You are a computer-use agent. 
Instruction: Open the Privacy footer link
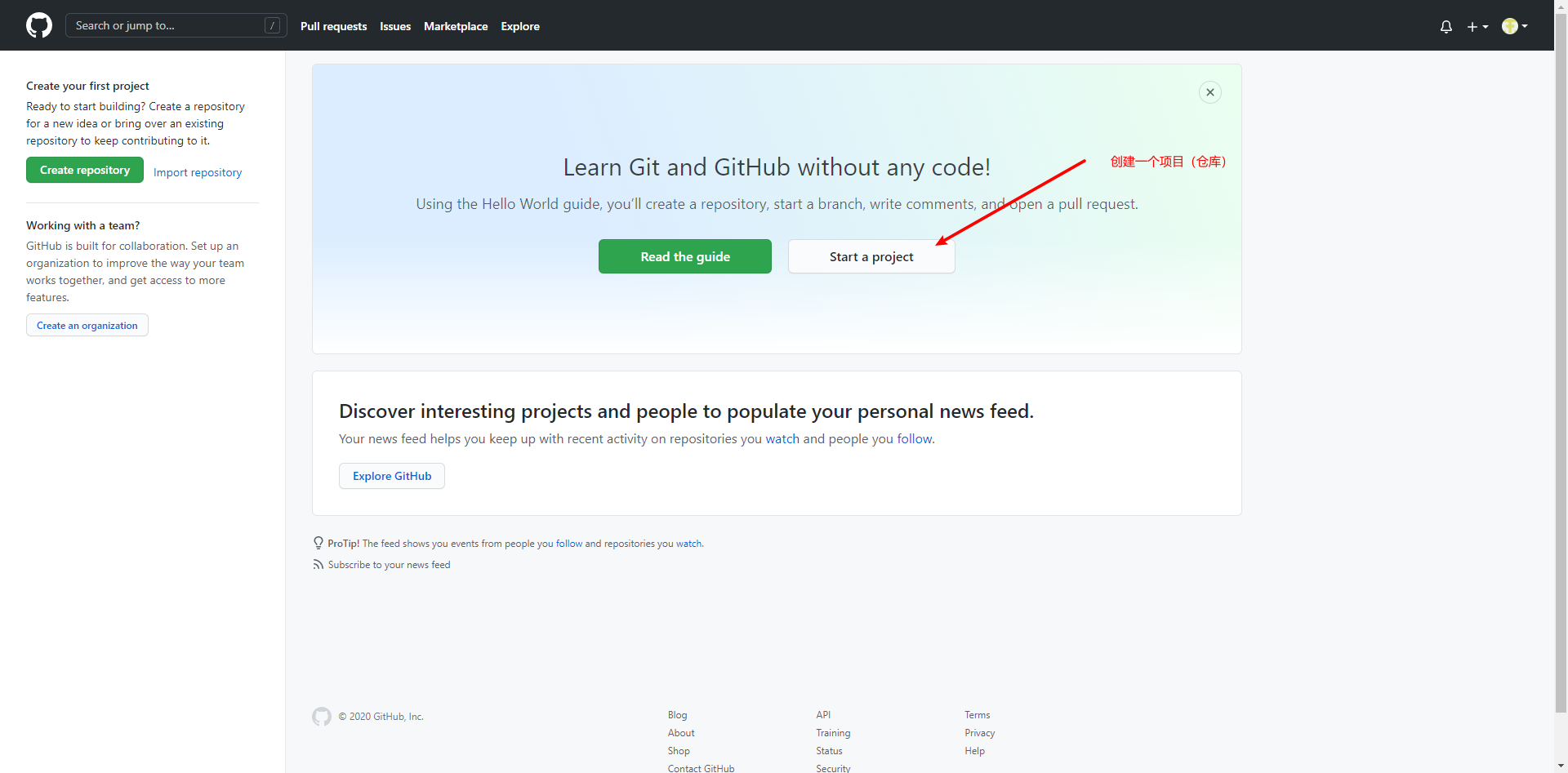pos(979,733)
